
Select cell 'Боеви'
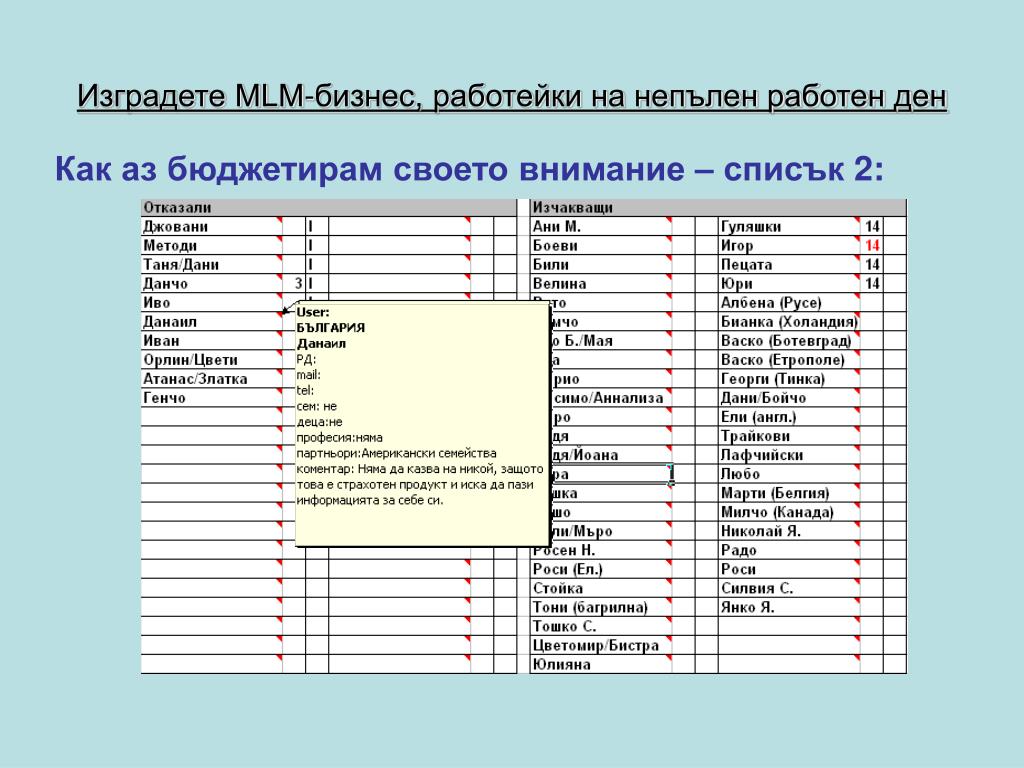601,246
